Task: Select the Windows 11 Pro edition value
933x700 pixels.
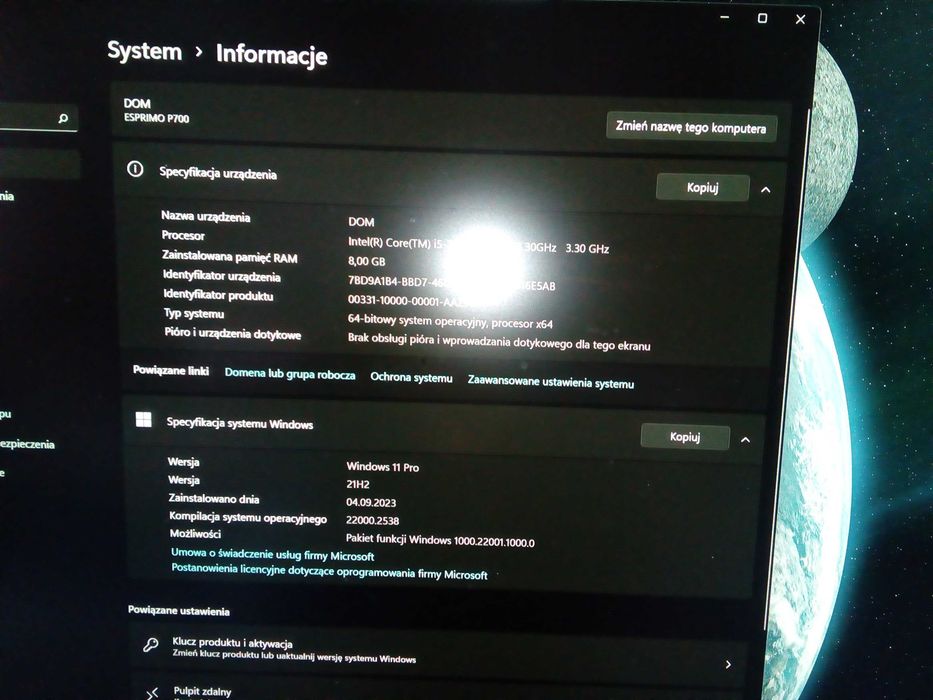Action: [383, 467]
